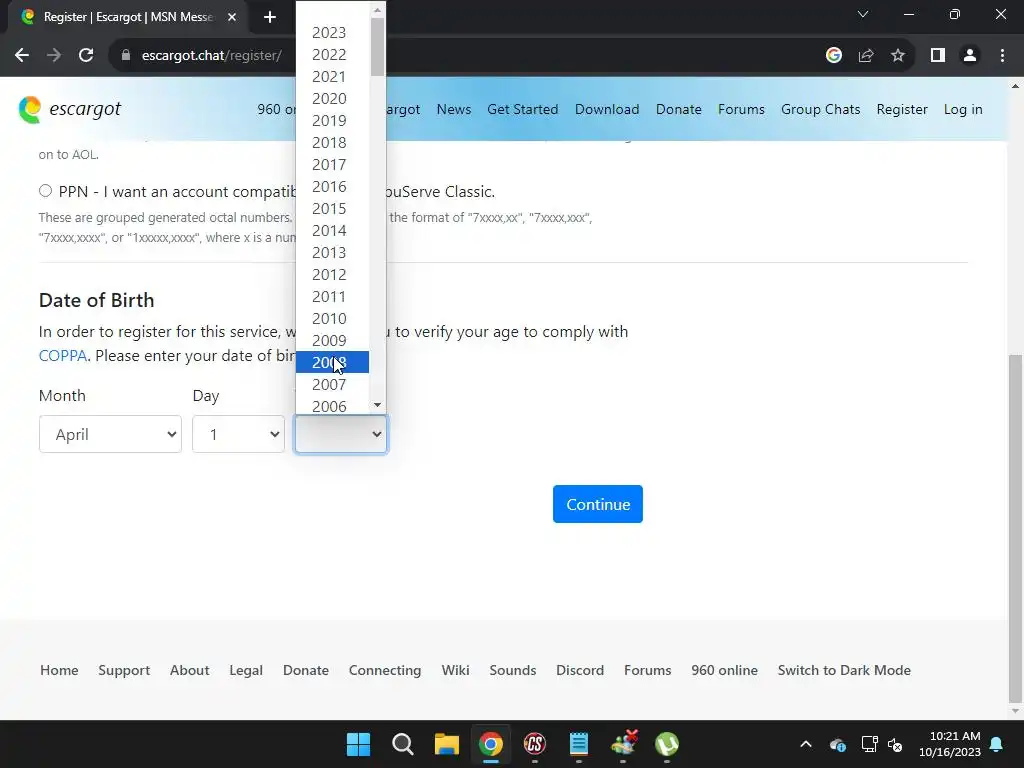Open the Chrome profile avatar icon
The image size is (1024, 768).
pyautogui.click(x=970, y=56)
